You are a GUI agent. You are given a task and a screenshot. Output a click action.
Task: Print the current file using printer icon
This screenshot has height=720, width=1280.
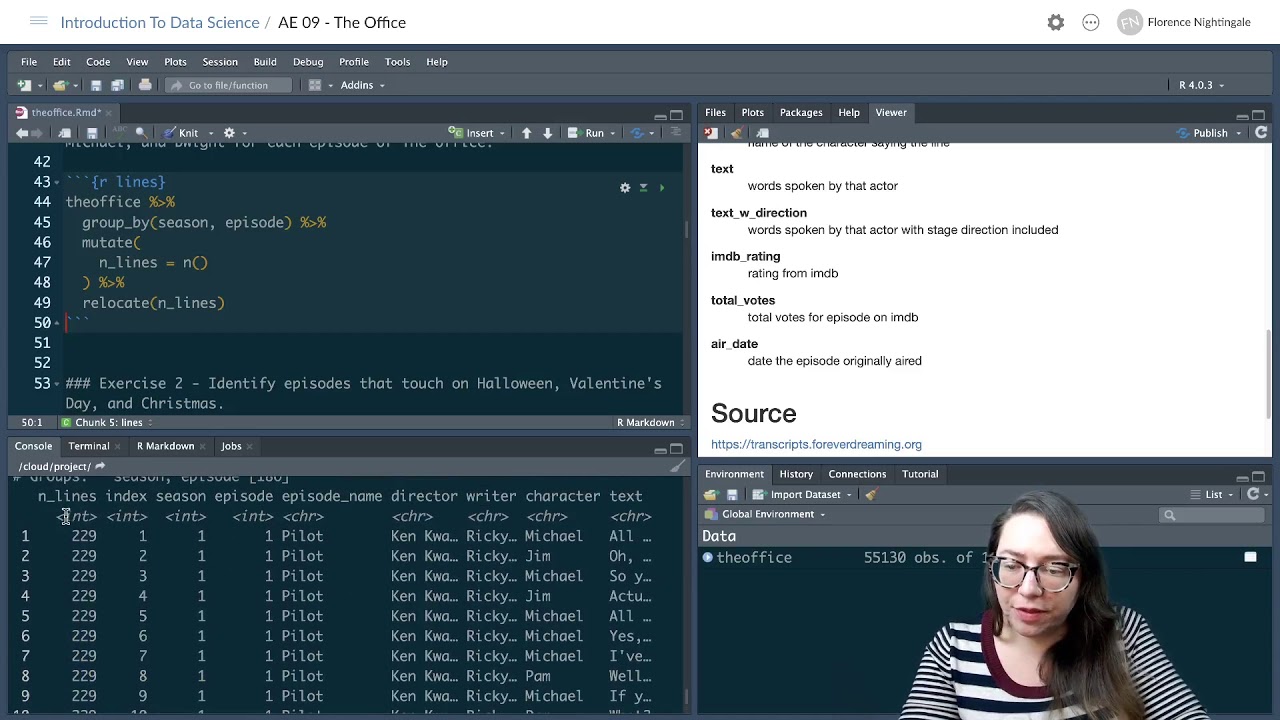pos(145,85)
